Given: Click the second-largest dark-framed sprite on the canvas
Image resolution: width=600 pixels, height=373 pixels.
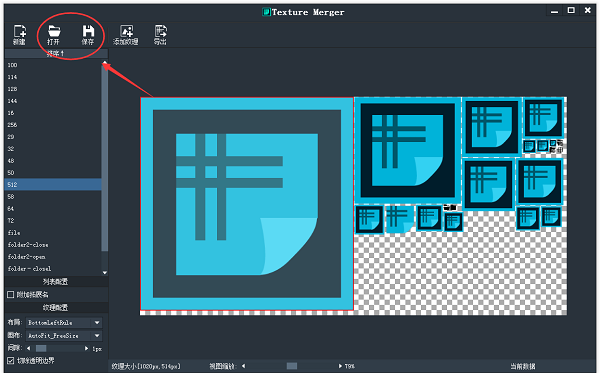Looking at the screenshot, I should (408, 150).
